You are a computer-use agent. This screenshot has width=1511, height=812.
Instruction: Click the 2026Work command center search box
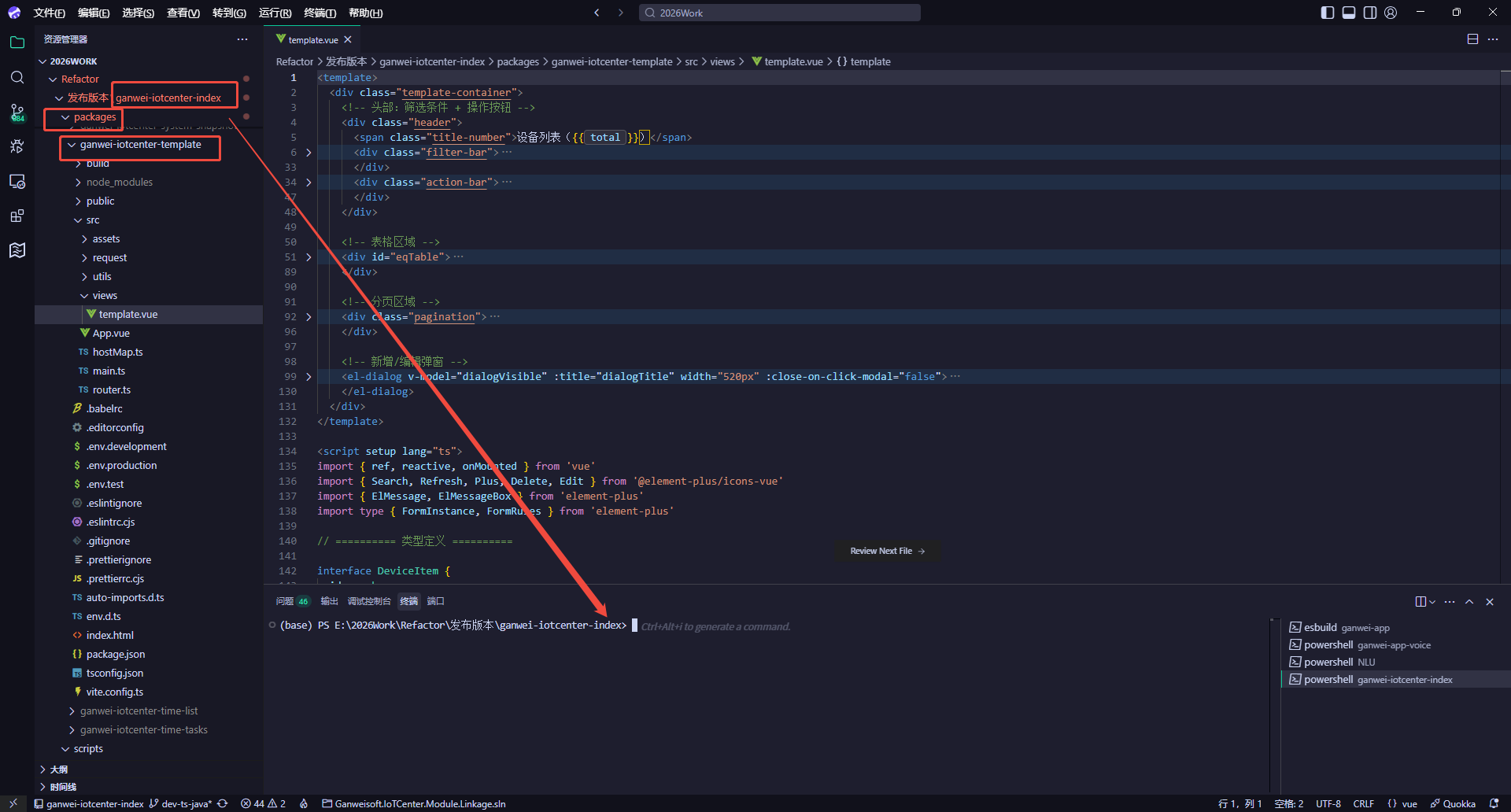pos(779,13)
